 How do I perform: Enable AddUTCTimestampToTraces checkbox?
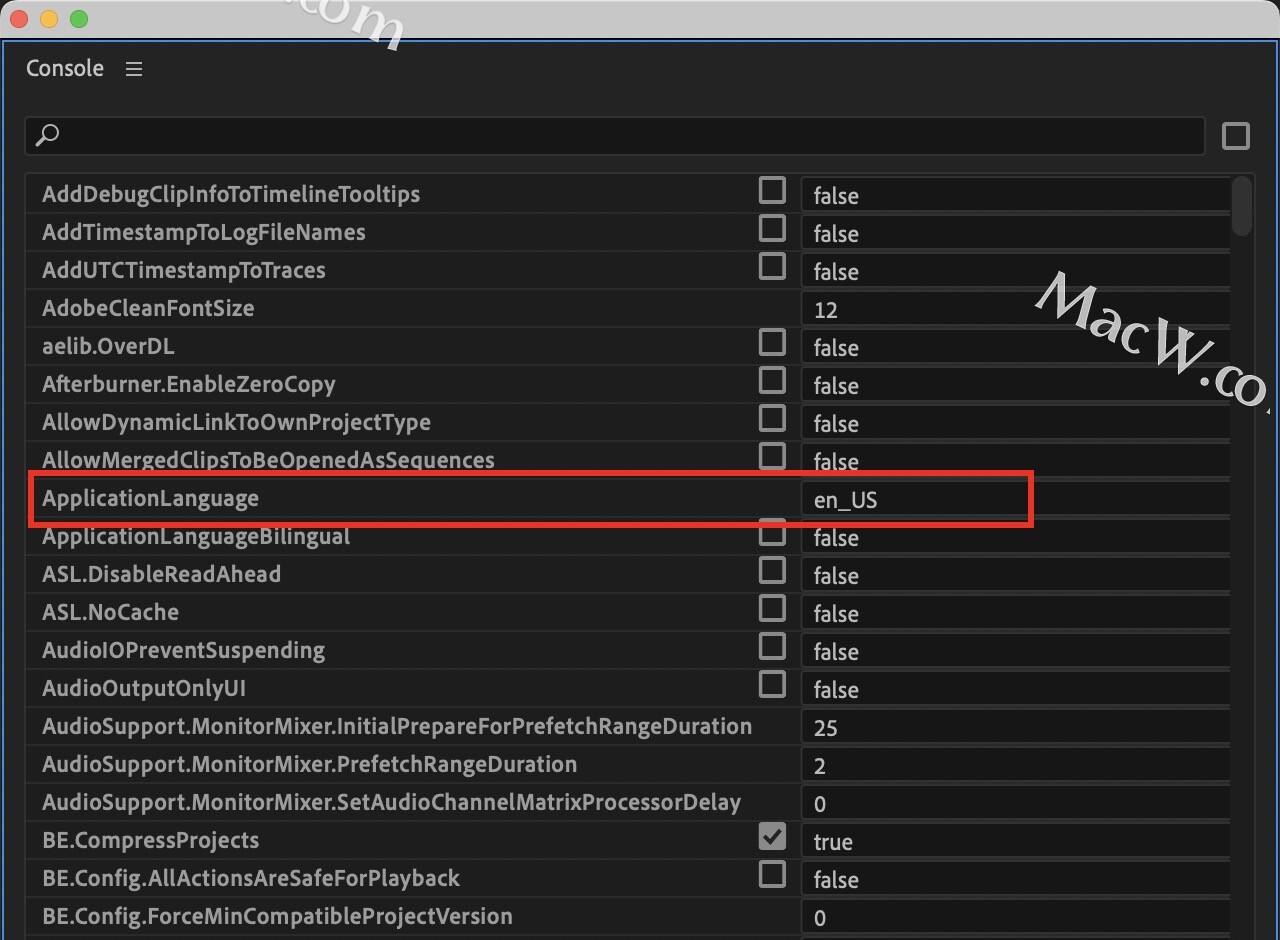(772, 266)
